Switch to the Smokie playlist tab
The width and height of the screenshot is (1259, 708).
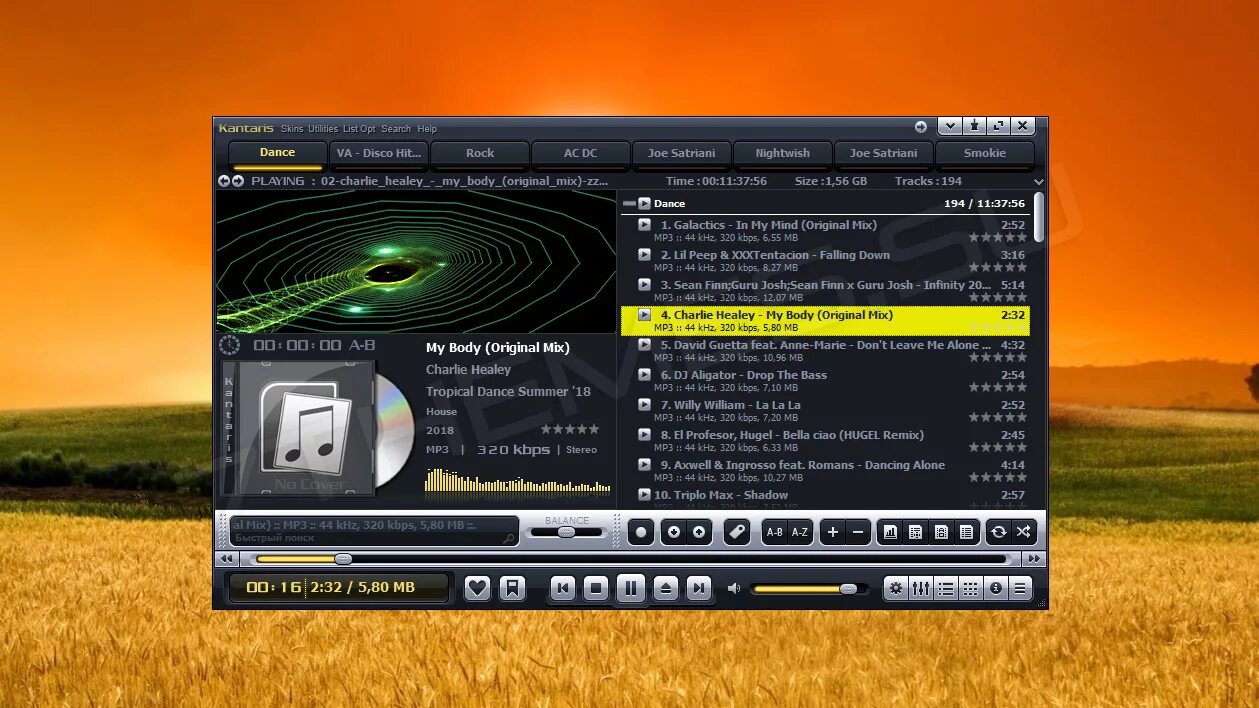tap(985, 153)
